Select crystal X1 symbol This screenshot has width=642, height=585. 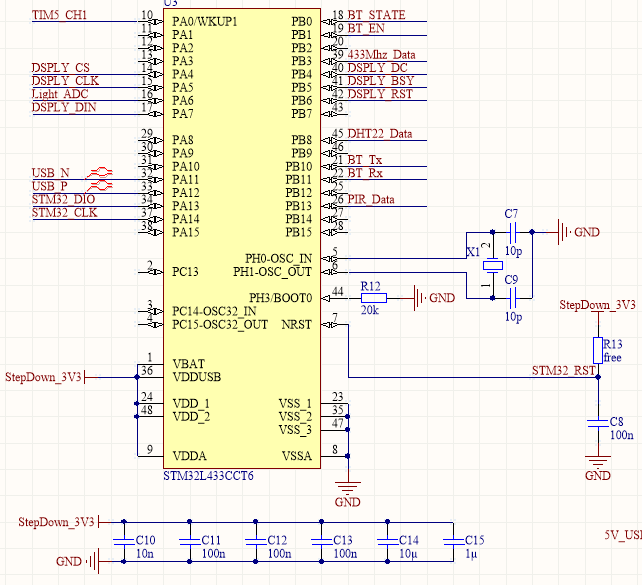(x=493, y=266)
